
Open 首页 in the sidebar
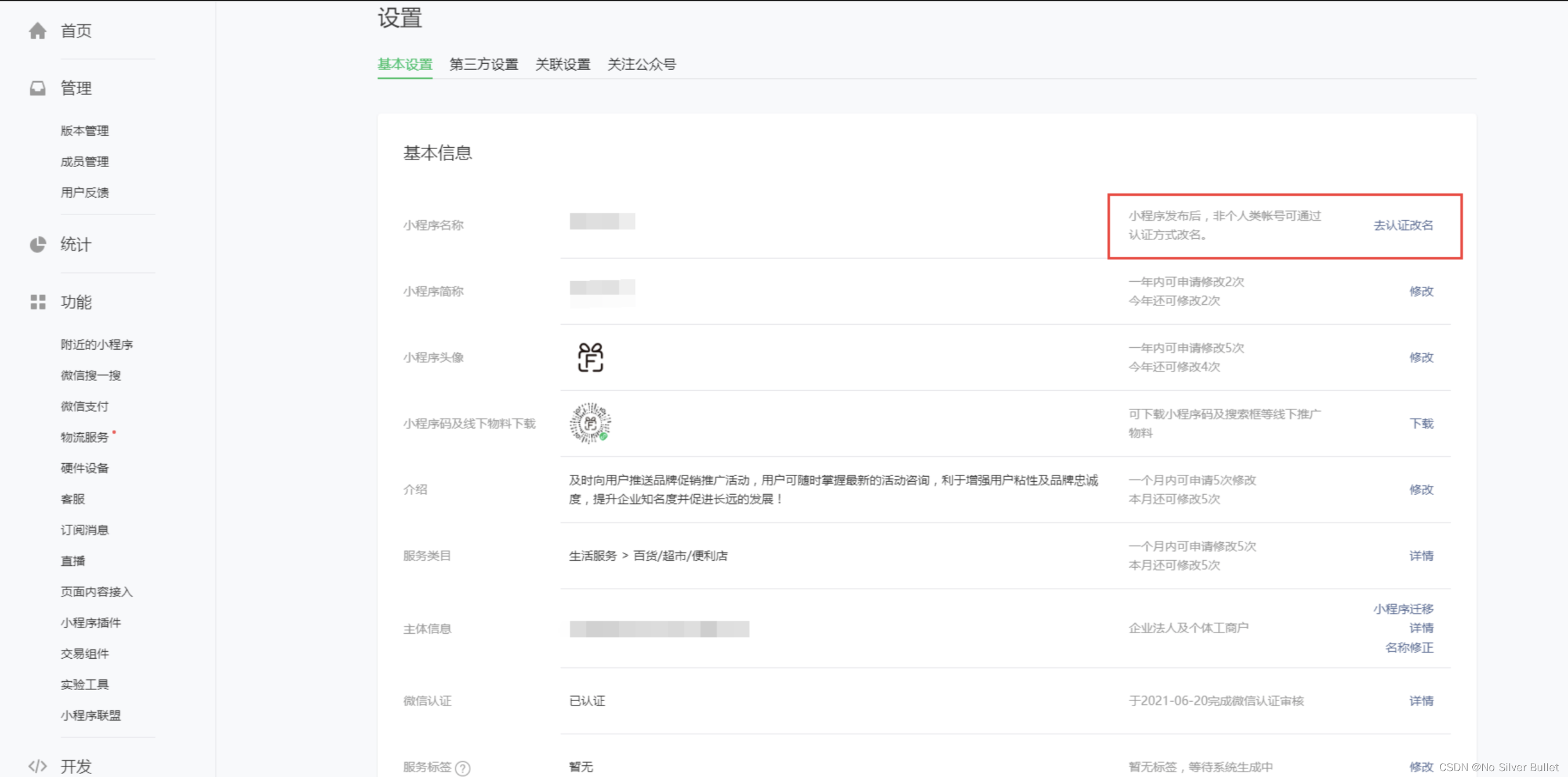(x=76, y=31)
